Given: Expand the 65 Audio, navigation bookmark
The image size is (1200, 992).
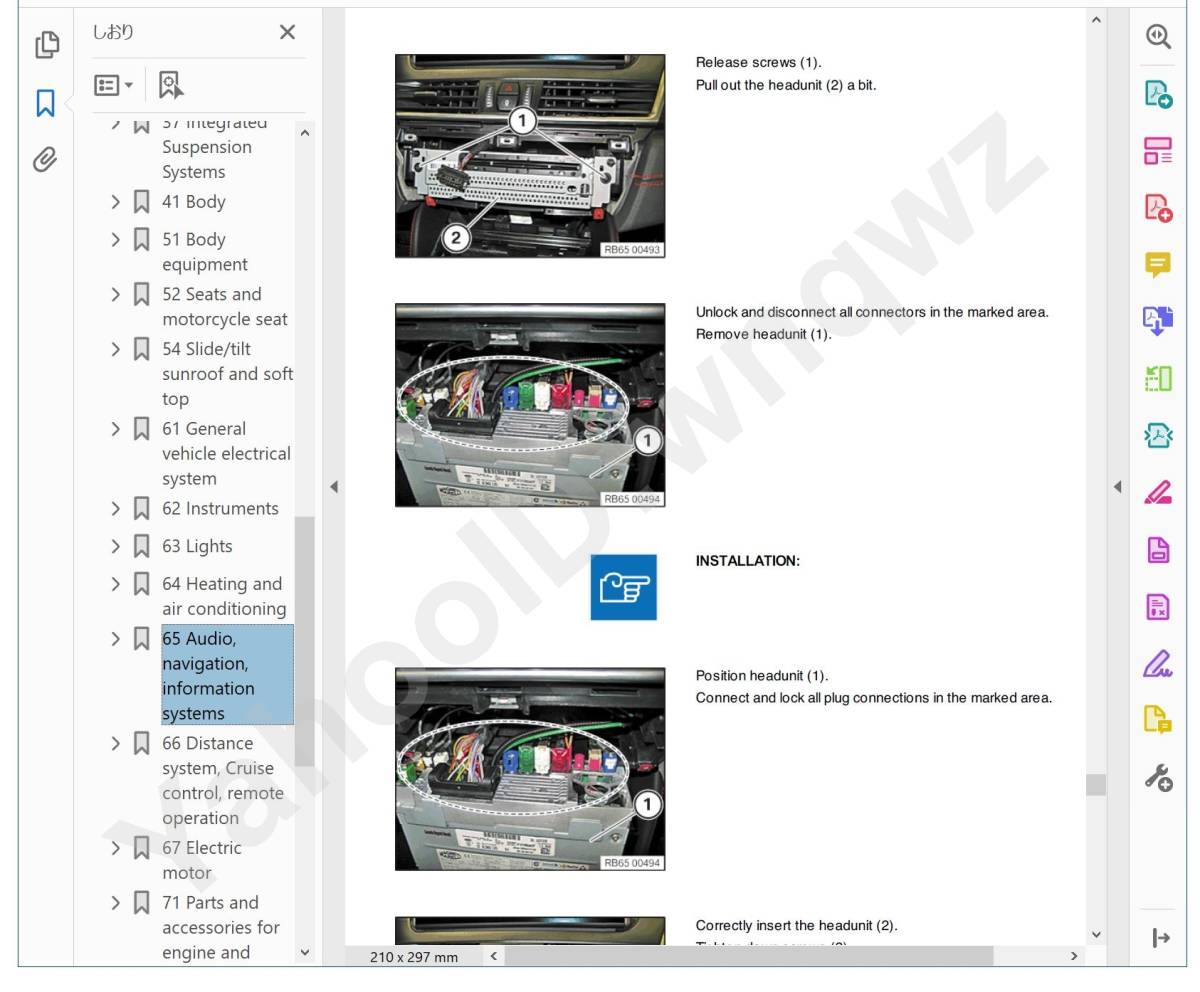Looking at the screenshot, I should (x=116, y=639).
